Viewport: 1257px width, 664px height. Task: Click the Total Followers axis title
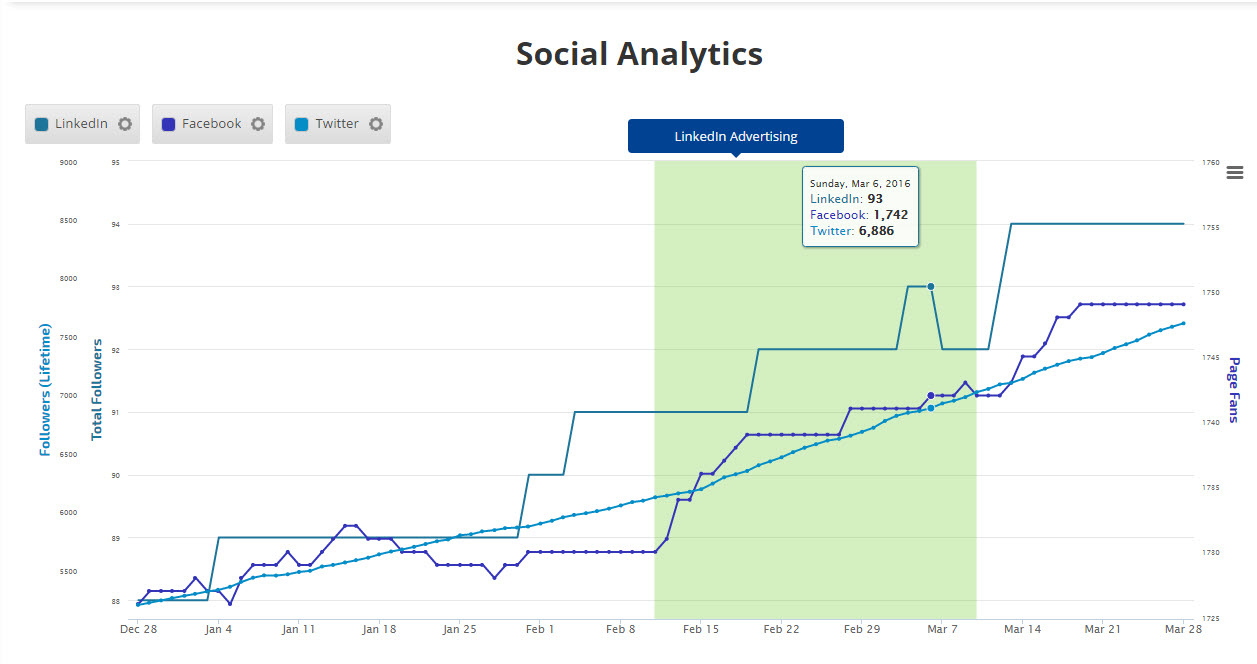[97, 390]
